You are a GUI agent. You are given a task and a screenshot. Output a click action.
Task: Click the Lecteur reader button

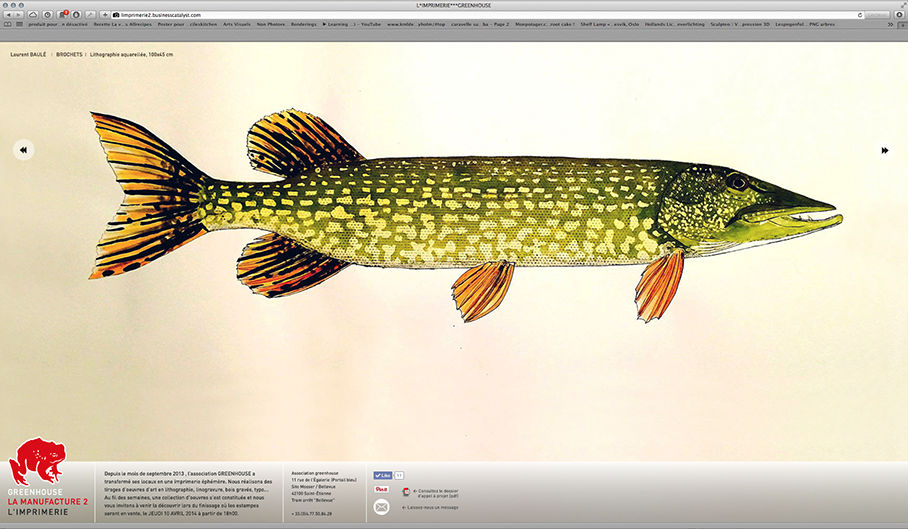[877, 15]
